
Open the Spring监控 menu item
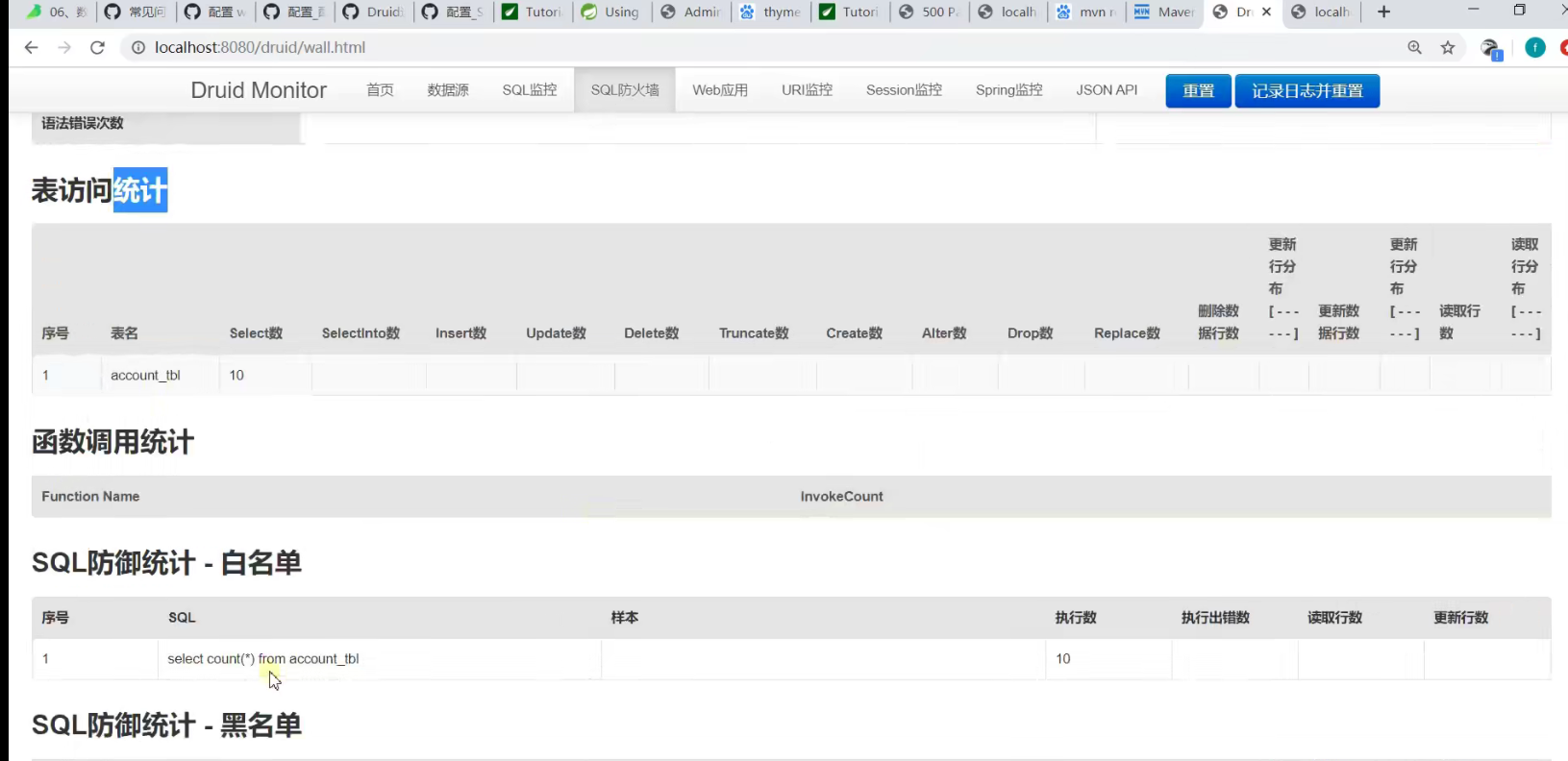(1009, 90)
